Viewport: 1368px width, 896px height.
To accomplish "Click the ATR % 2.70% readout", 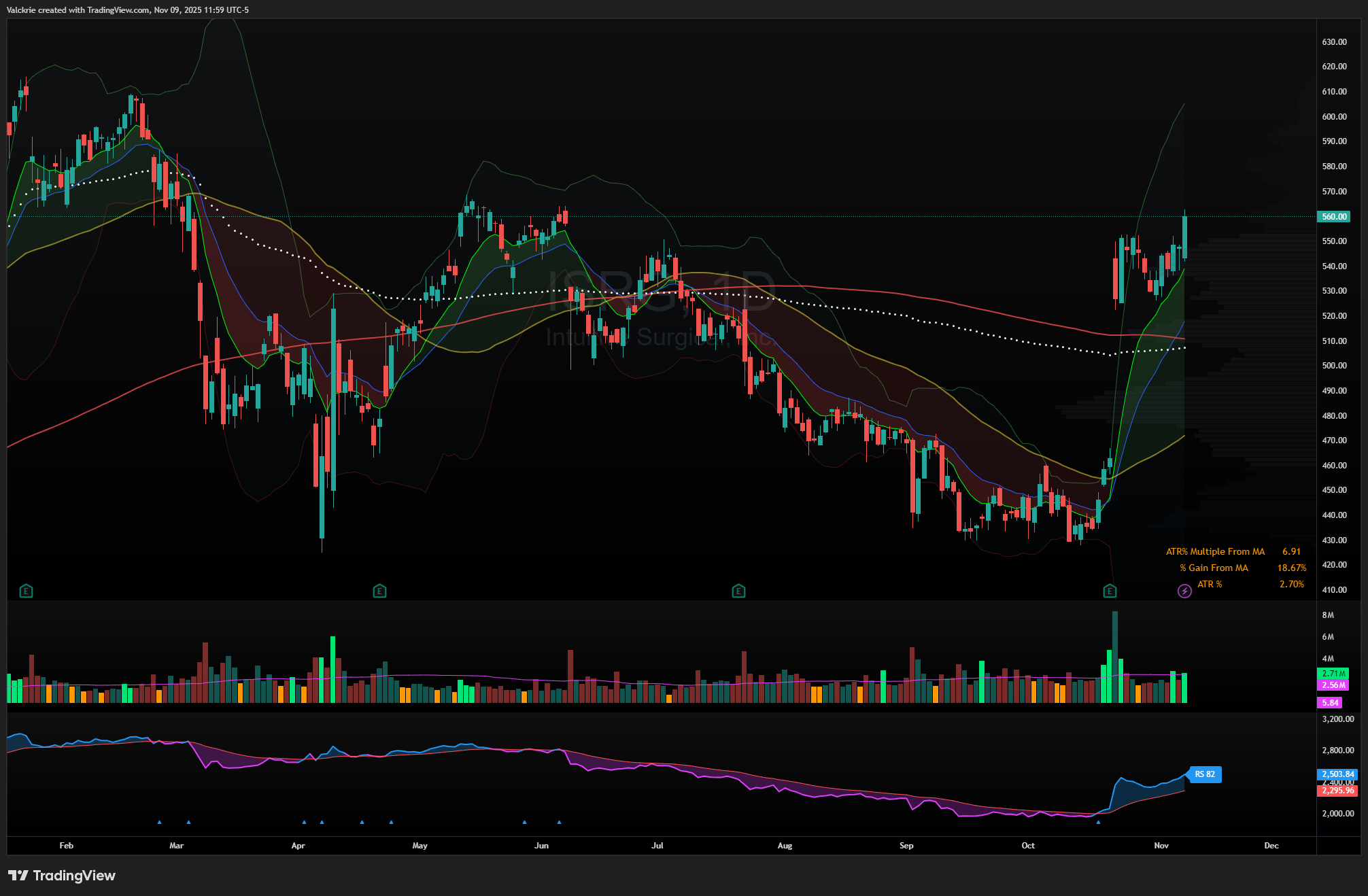I will click(1291, 584).
